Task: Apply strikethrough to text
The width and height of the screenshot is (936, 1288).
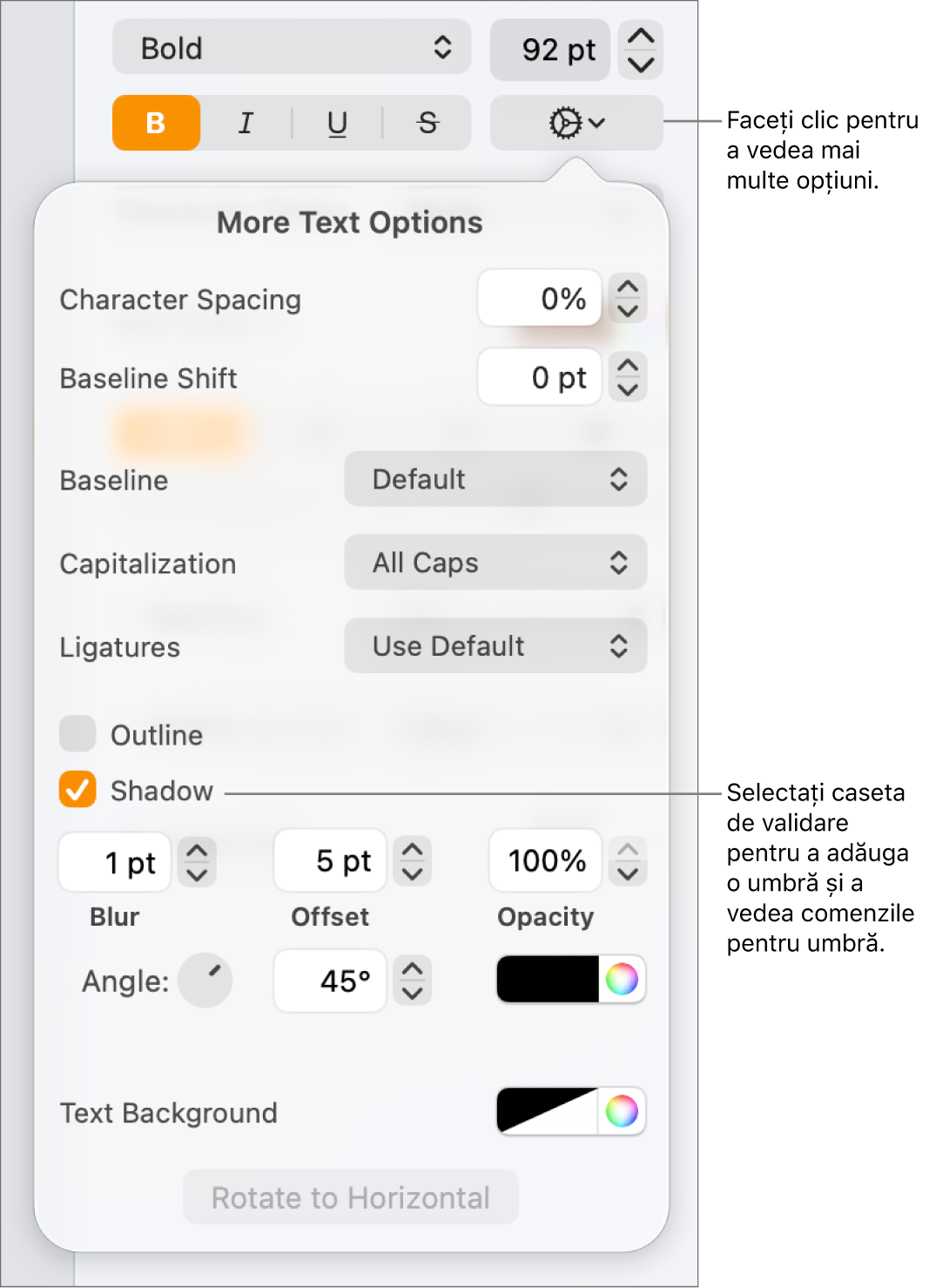Action: click(x=427, y=123)
